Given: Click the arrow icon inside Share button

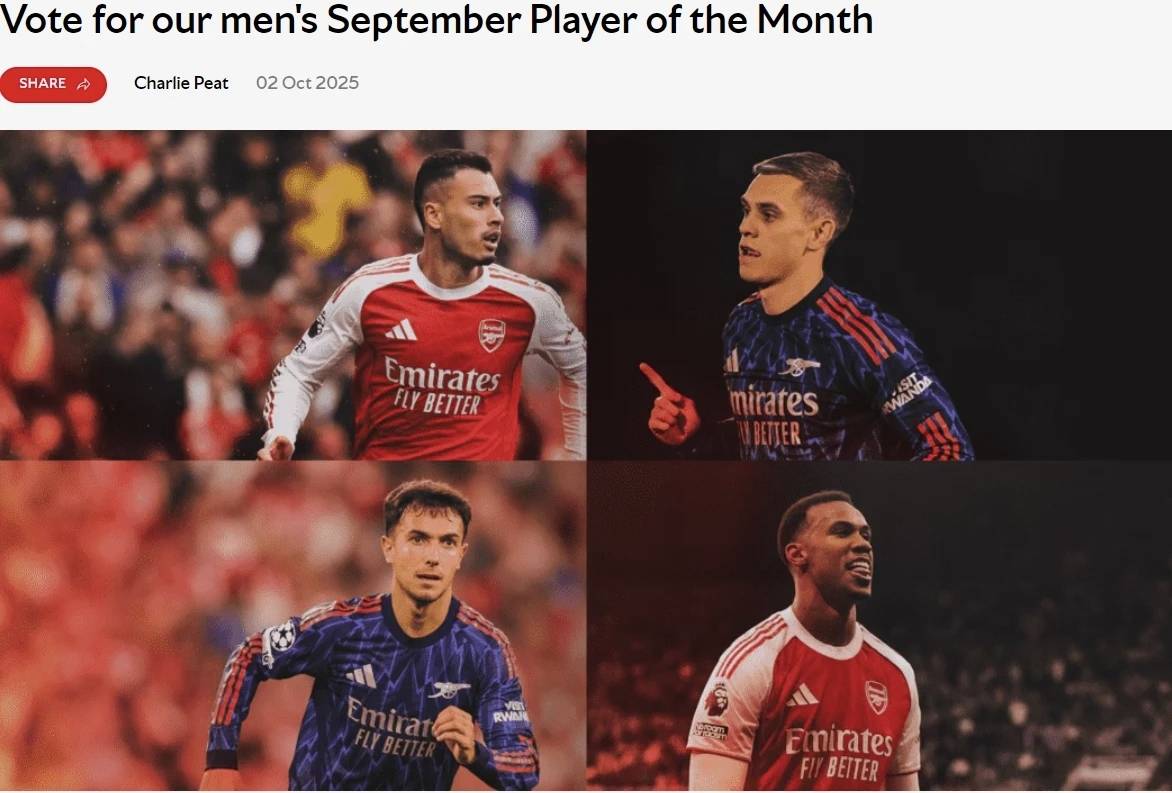Looking at the screenshot, I should pos(84,84).
